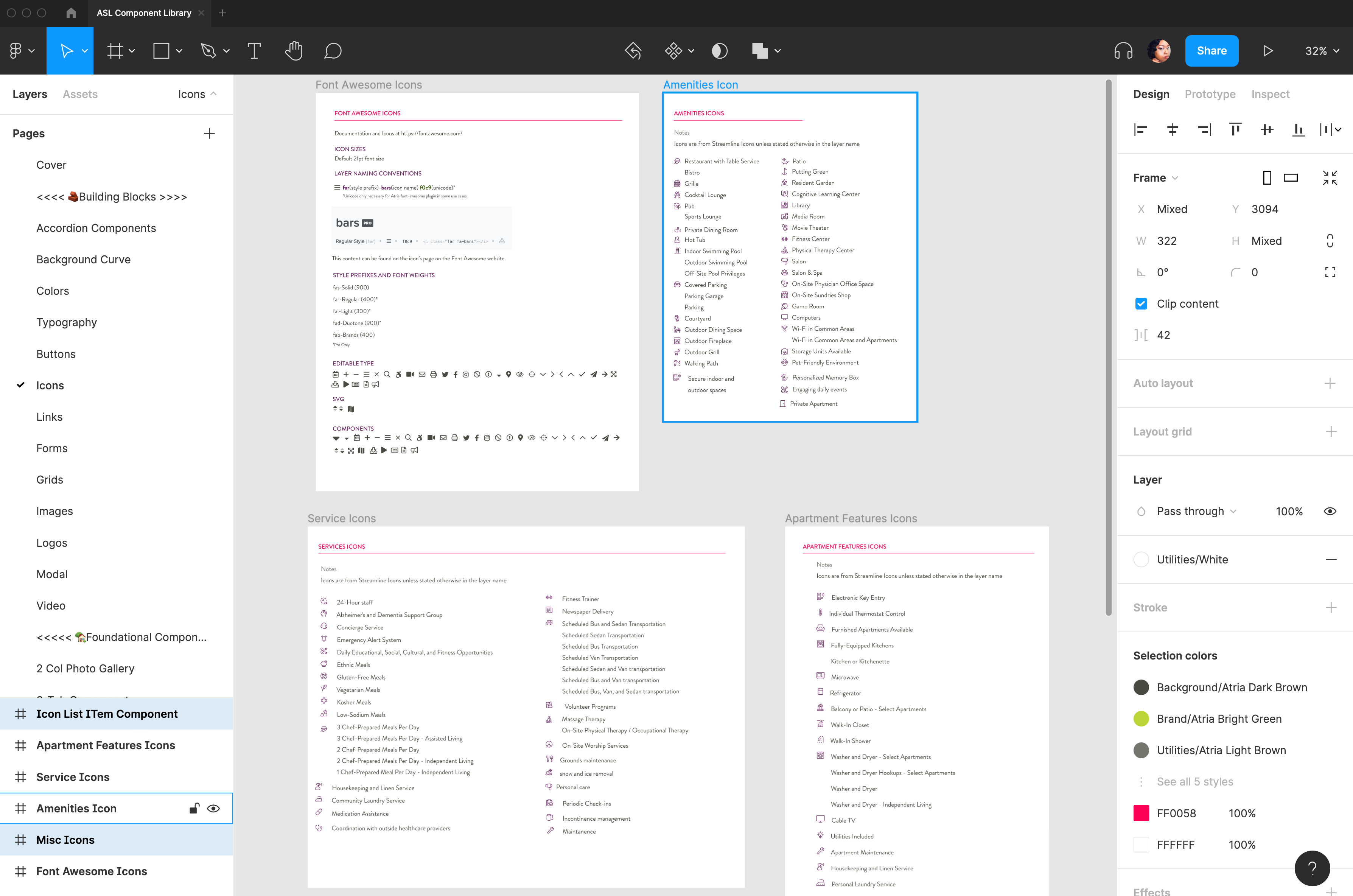
Task: Switch to the Prototype tab
Action: pyautogui.click(x=1210, y=94)
